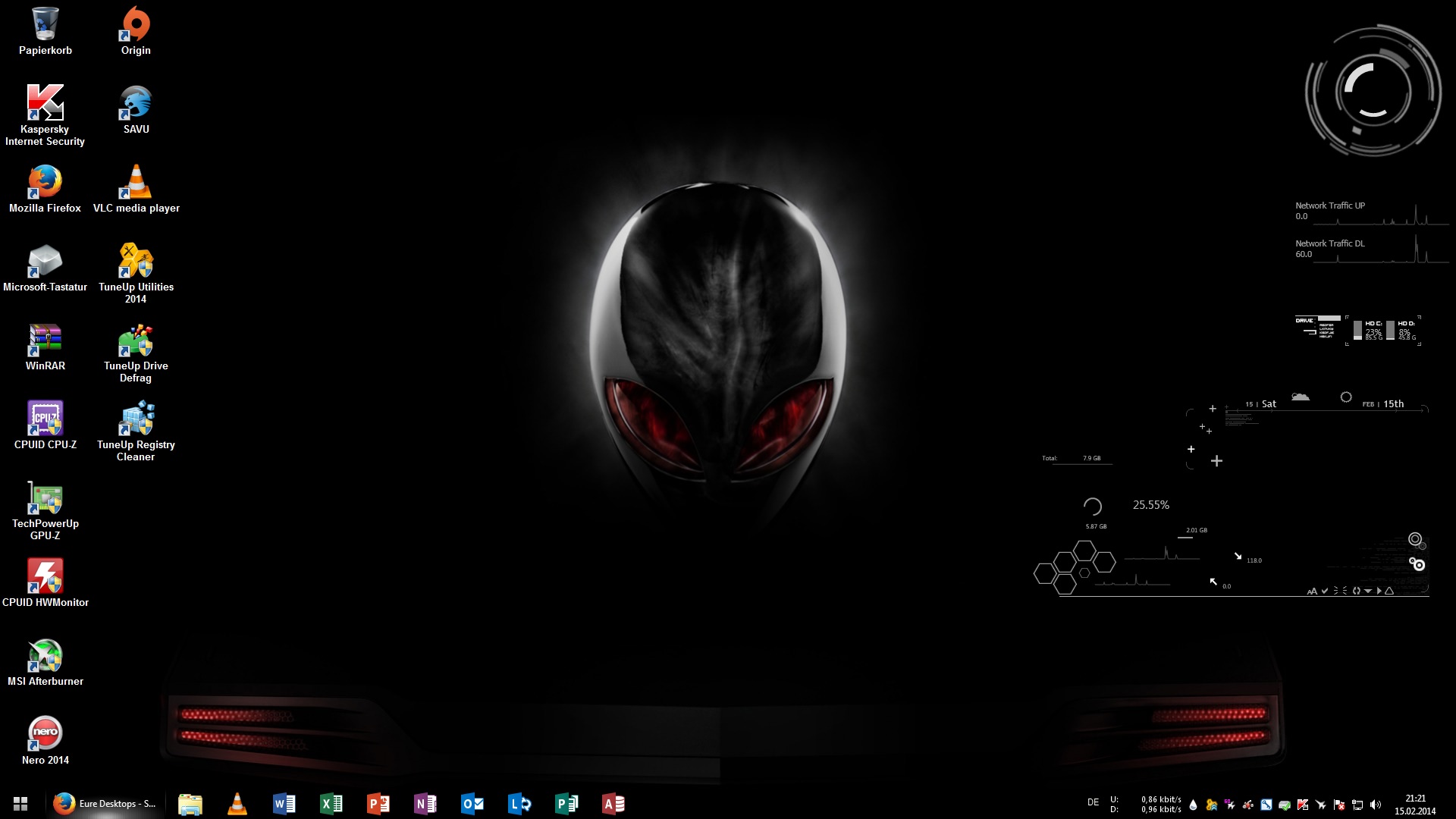Open Excel from the taskbar

pos(331,804)
